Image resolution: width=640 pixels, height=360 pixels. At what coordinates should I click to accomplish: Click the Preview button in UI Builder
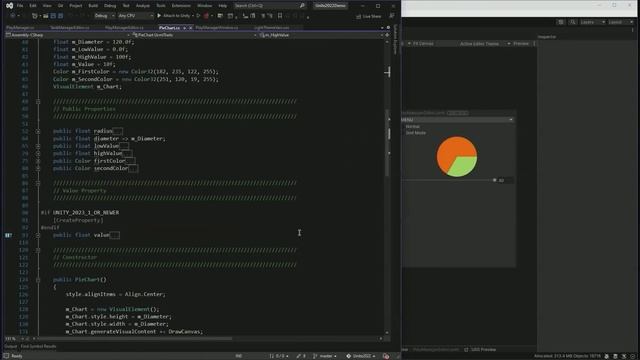[x=521, y=44]
